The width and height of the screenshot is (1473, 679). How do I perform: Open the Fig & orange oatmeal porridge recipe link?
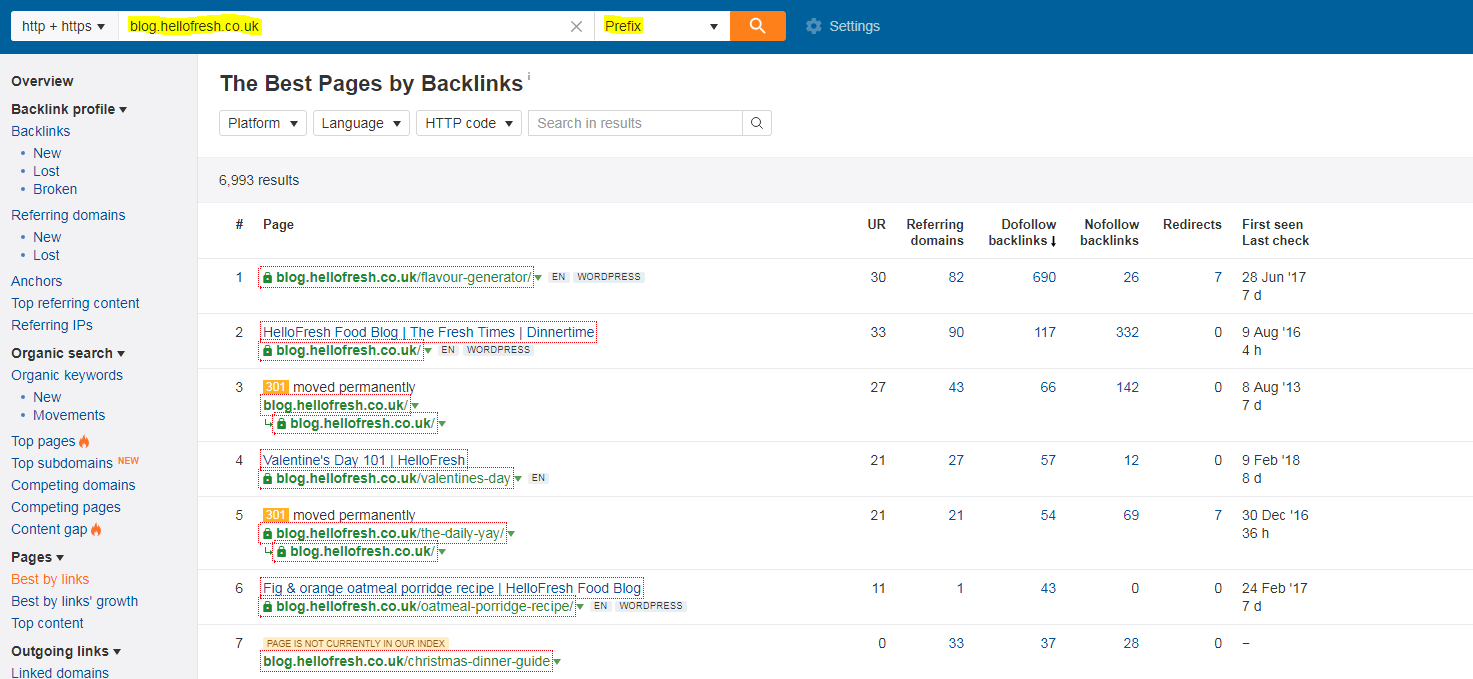coord(452,588)
